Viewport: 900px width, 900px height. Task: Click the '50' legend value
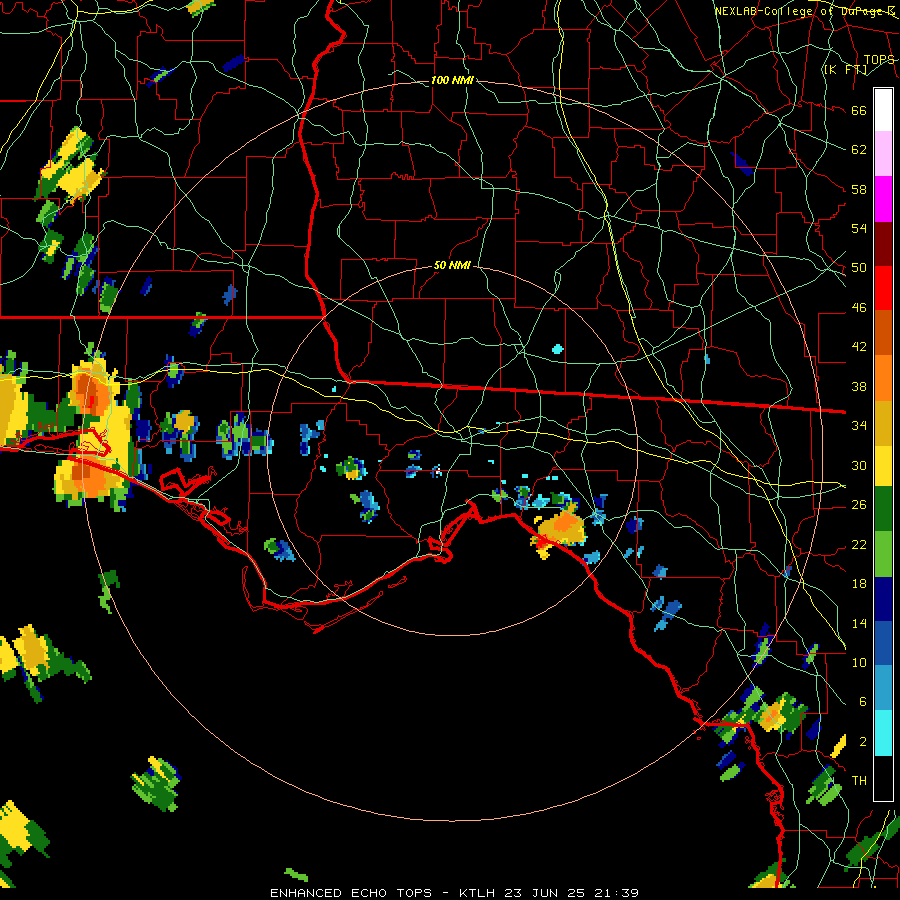click(x=859, y=267)
